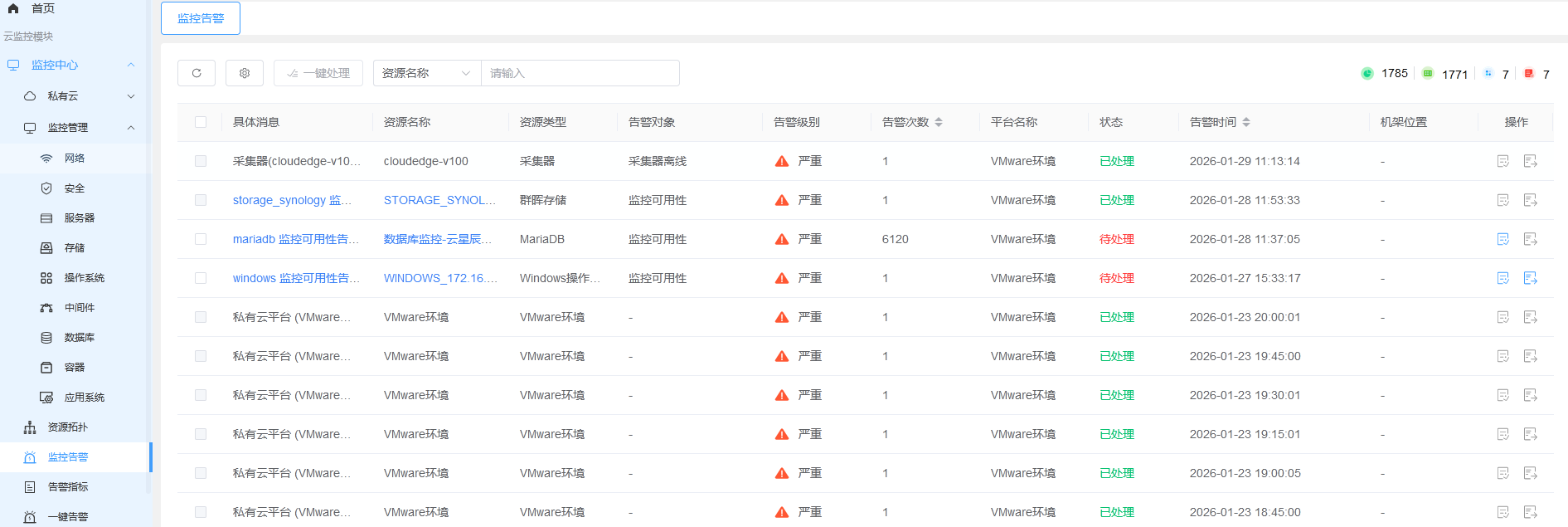Sort by 告警次数 column arrows
This screenshot has height=527, width=1568.
tap(939, 122)
